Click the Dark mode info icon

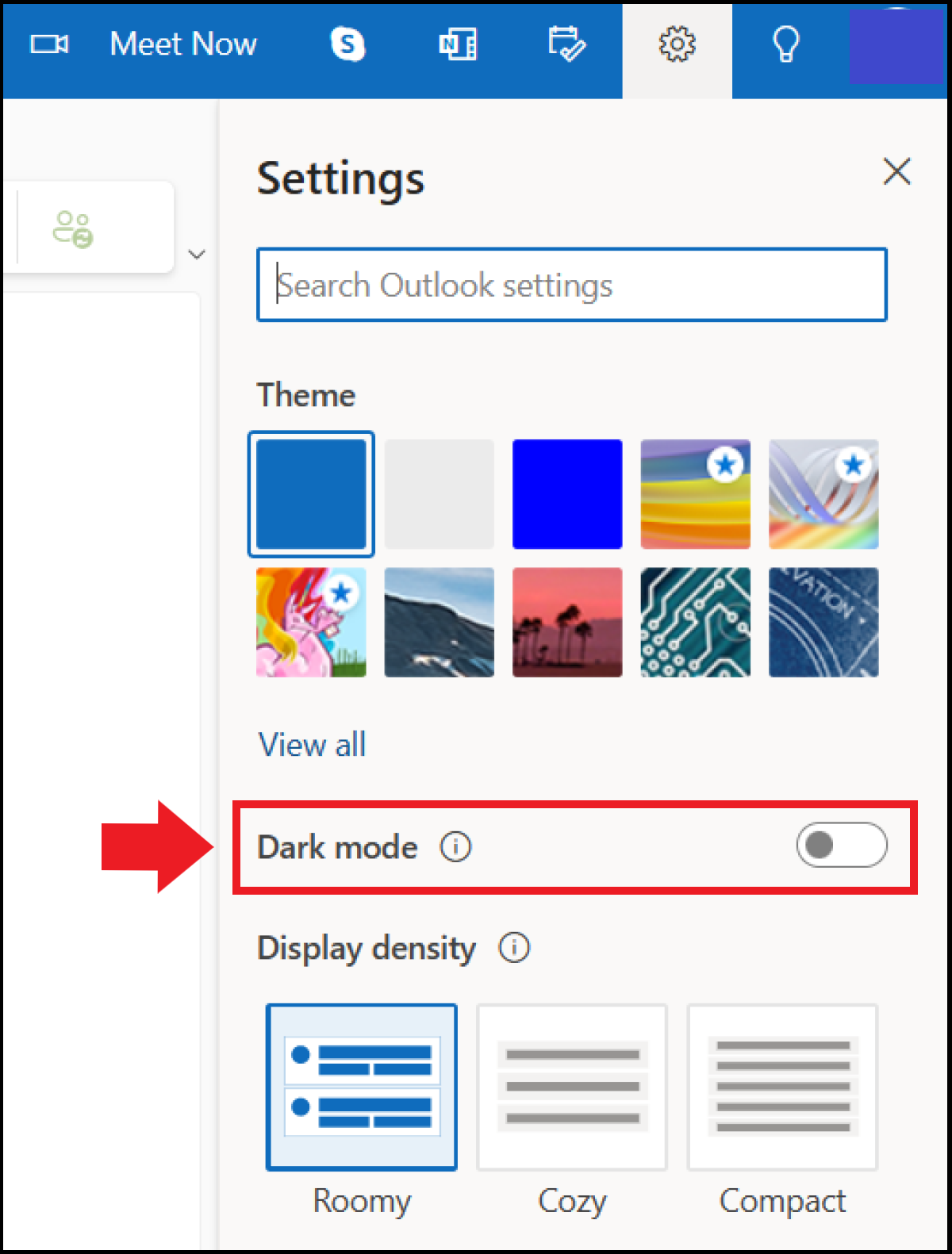456,847
